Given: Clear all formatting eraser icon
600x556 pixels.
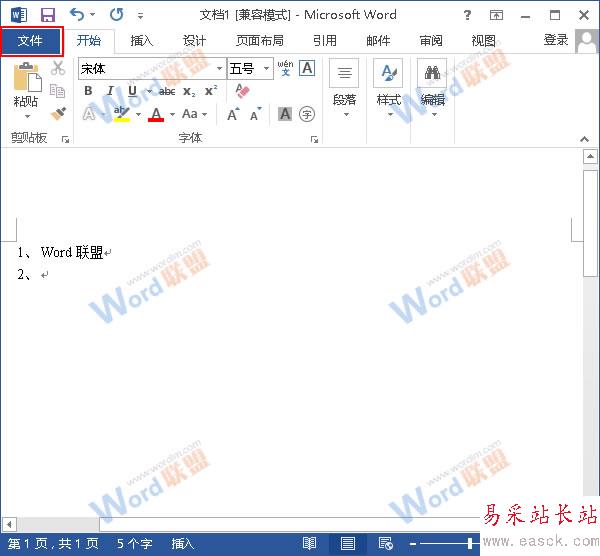Looking at the screenshot, I should pyautogui.click(x=242, y=91).
